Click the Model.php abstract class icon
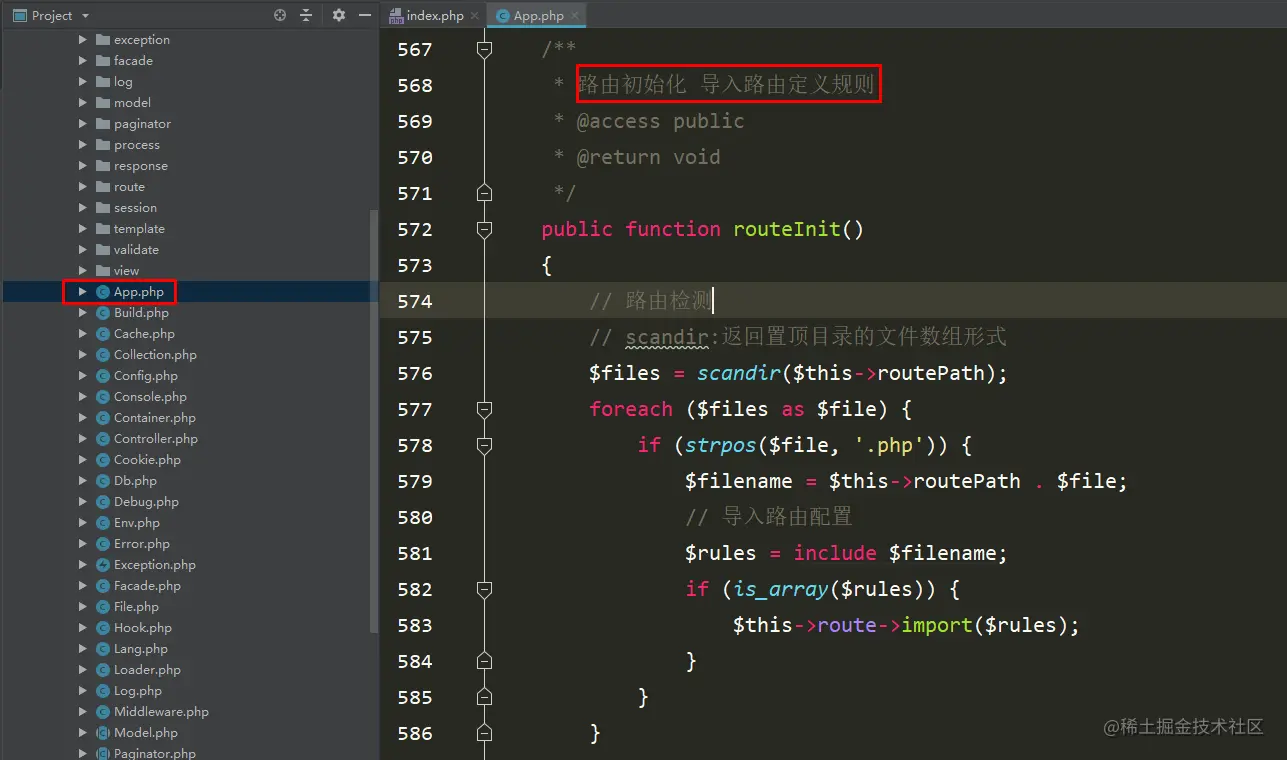 [103, 733]
